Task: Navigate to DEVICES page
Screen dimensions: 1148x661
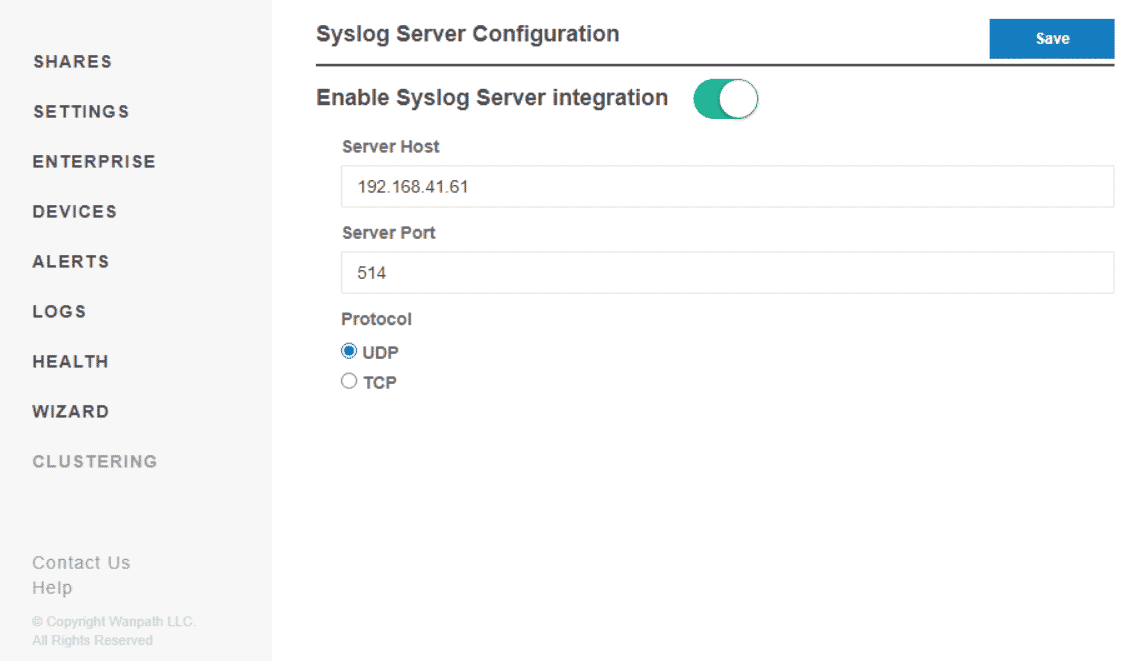Action: tap(75, 212)
